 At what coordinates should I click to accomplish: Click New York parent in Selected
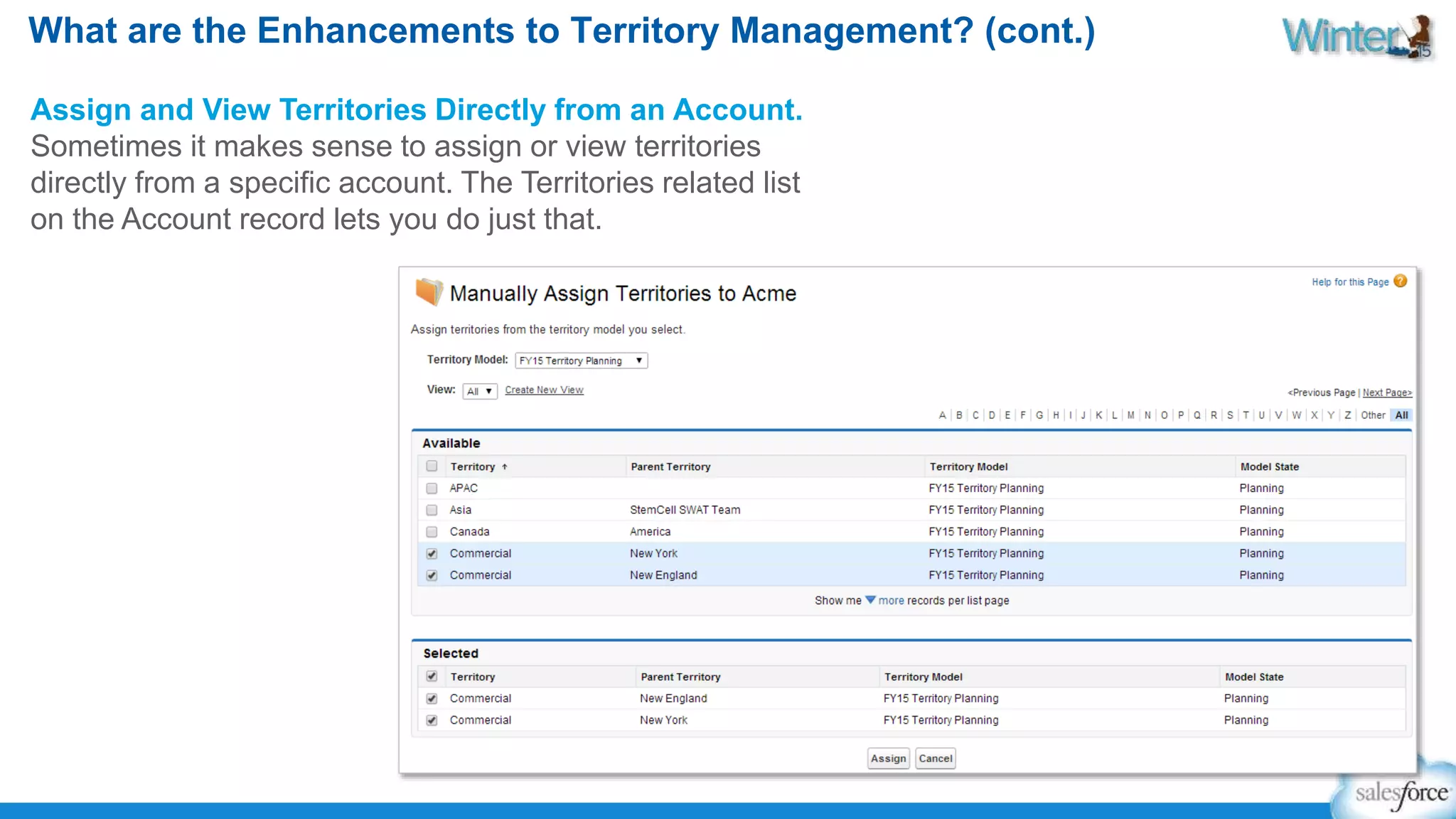coord(663,720)
